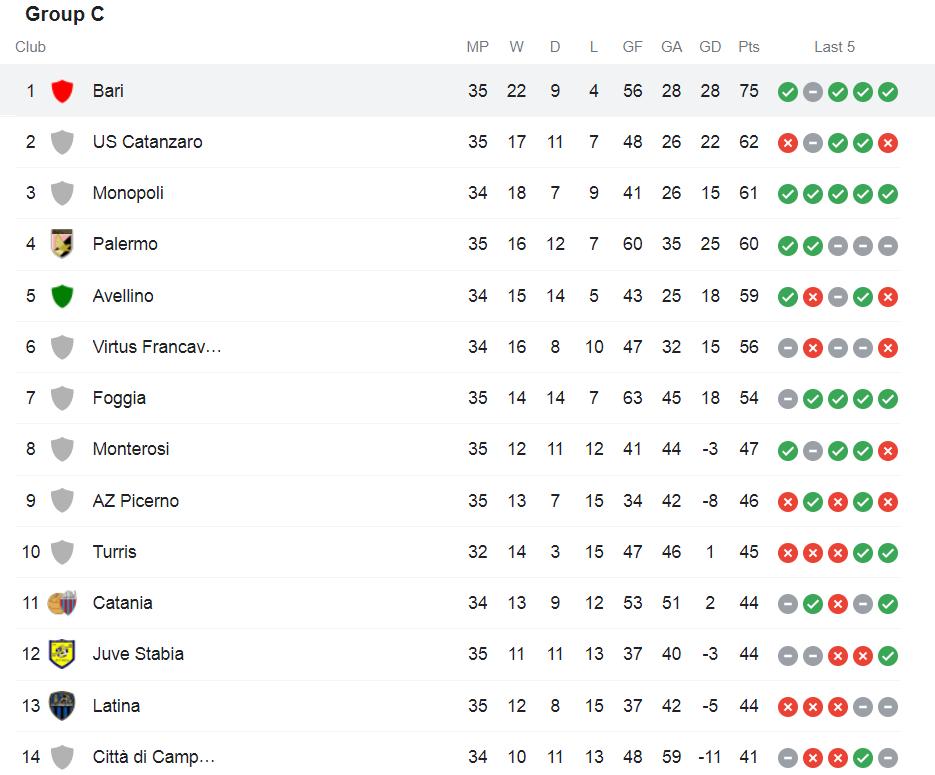Viewport: 935px width, 775px height.
Task: Open the Foggia team row
Action: [x=458, y=398]
